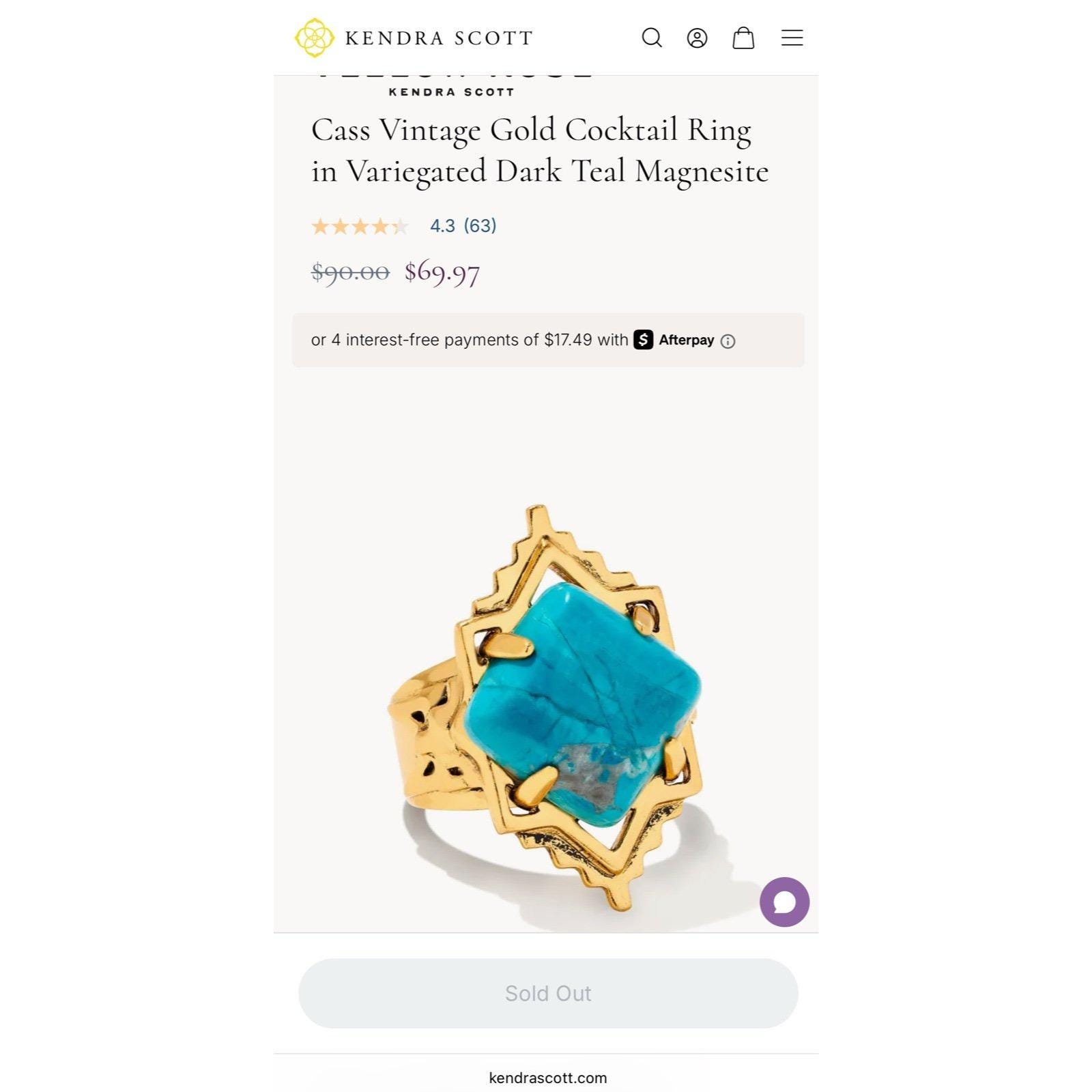Click the interest-free payments Afterpay banner
The height and width of the screenshot is (1092, 1092).
[x=548, y=340]
